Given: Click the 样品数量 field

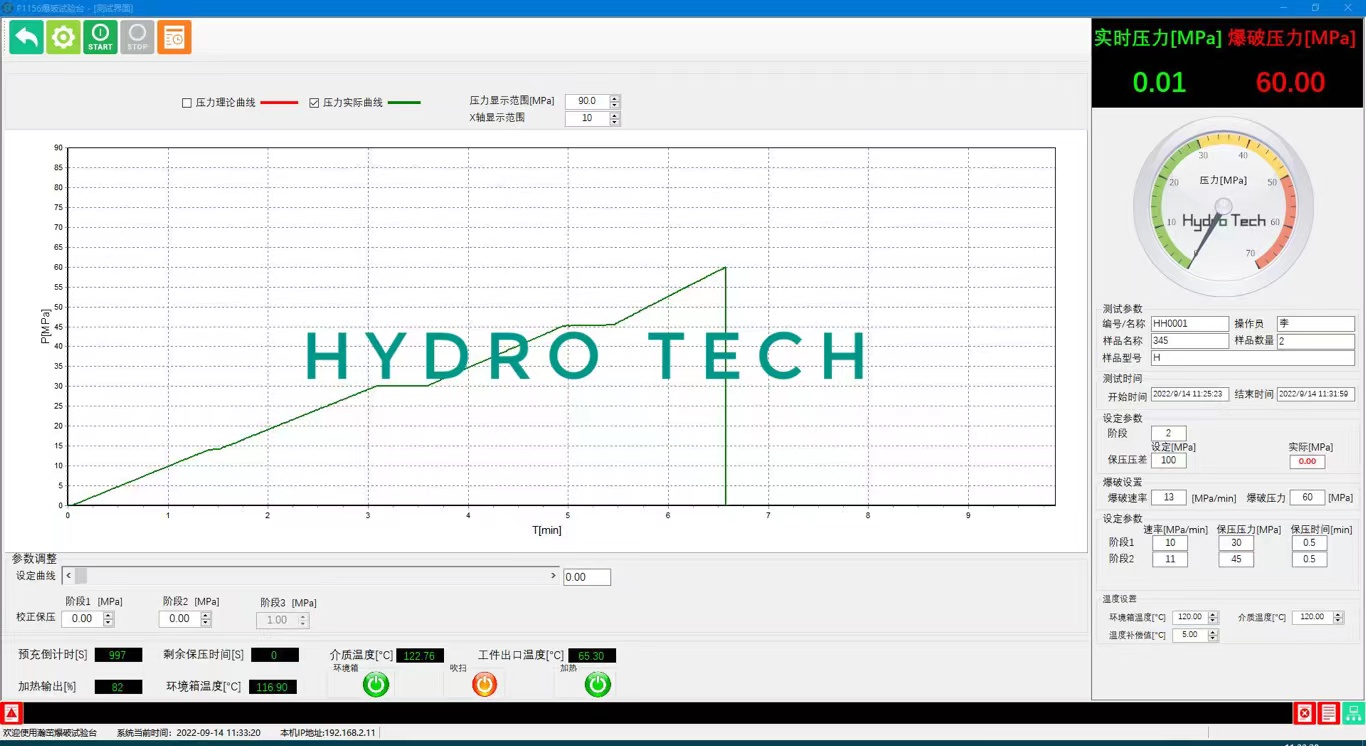Looking at the screenshot, I should (1316, 341).
